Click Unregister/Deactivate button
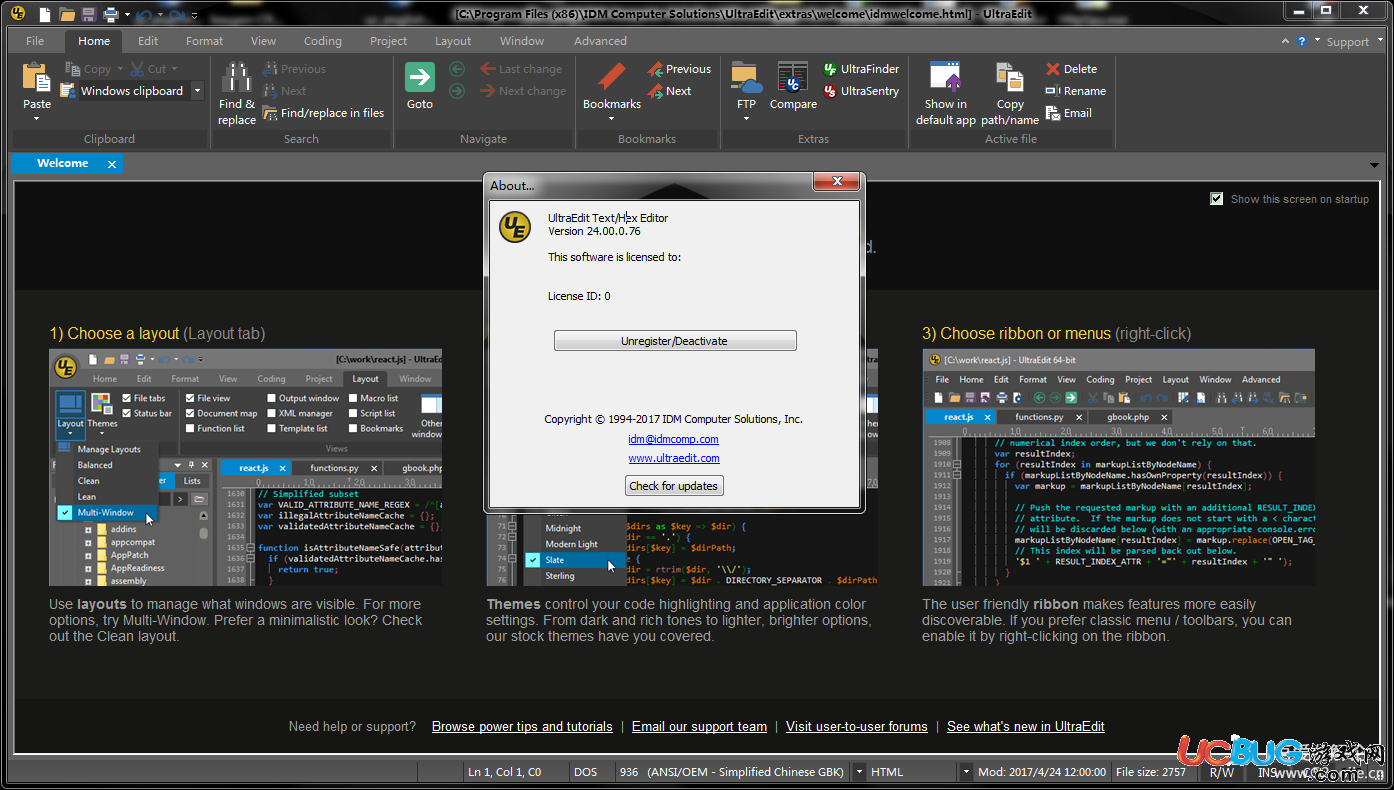Image resolution: width=1394 pixels, height=790 pixels. point(675,341)
